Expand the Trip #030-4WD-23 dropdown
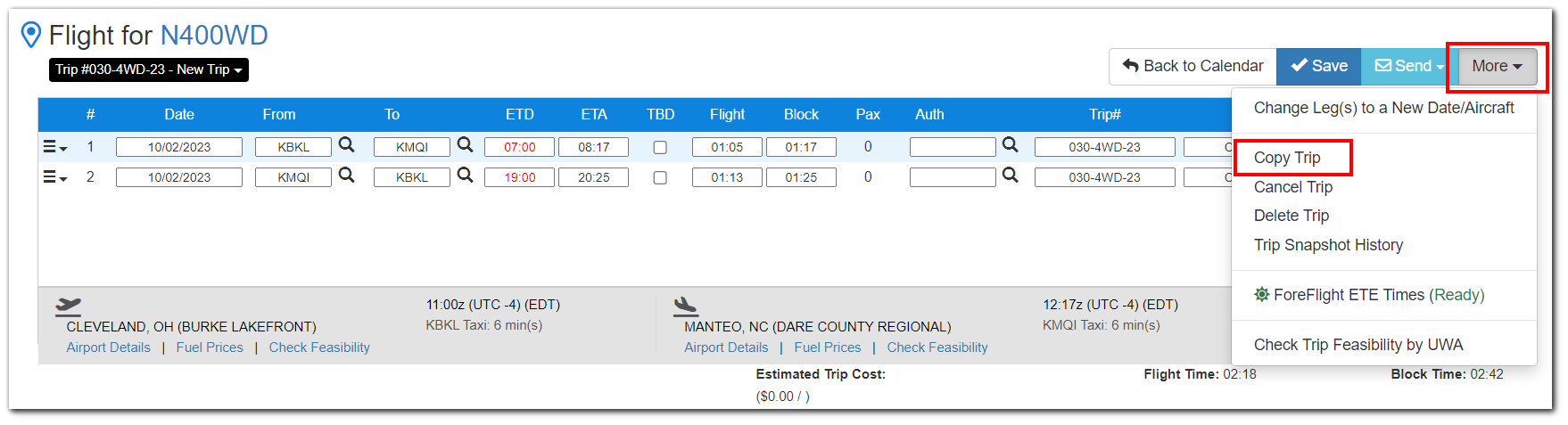This screenshot has width=1568, height=425. [149, 69]
